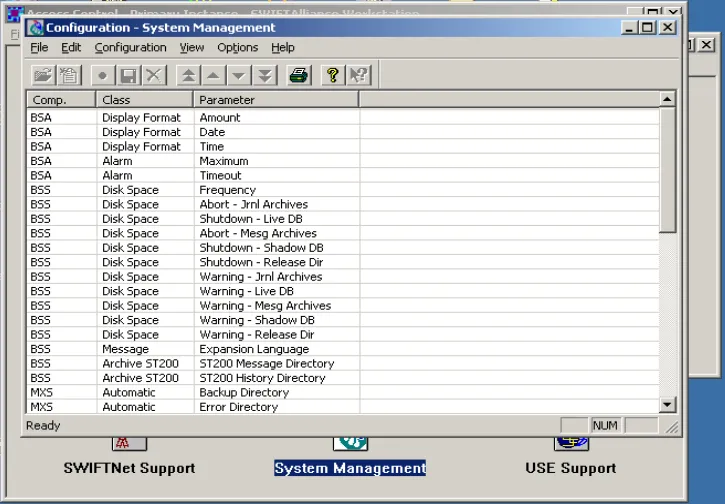Go to next entry with down arrow

coord(238,75)
